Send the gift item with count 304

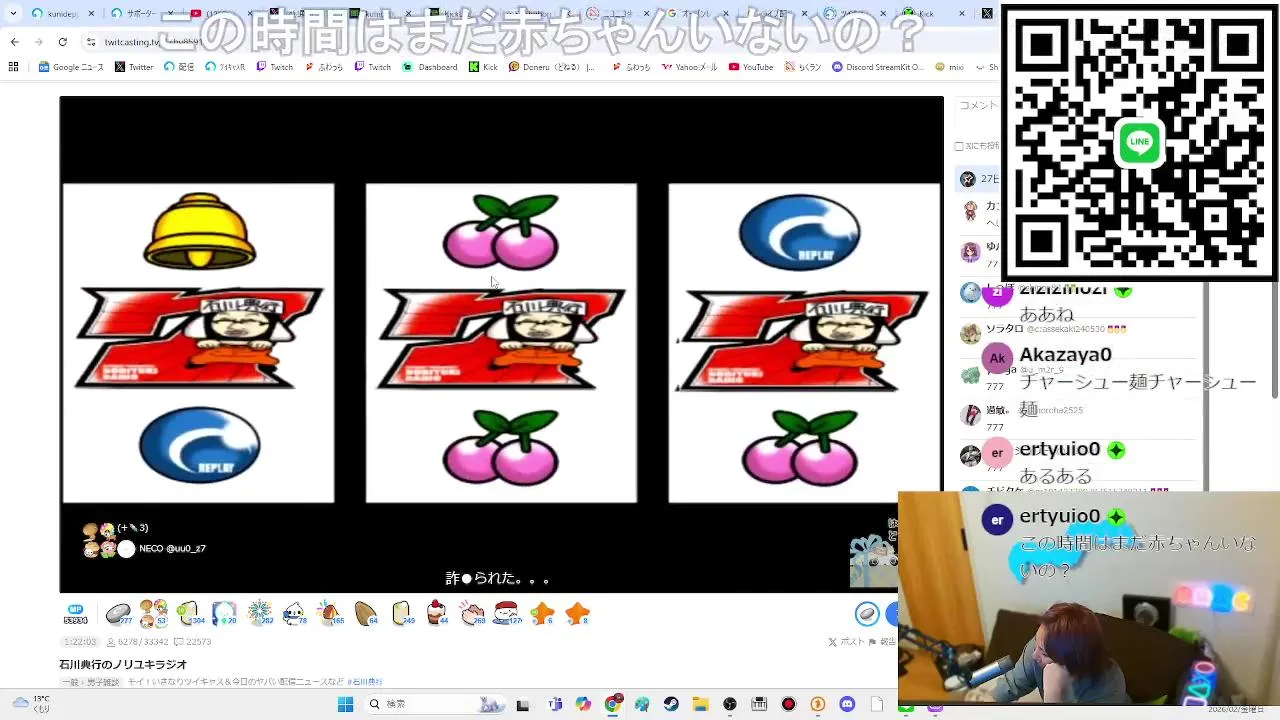click(189, 613)
